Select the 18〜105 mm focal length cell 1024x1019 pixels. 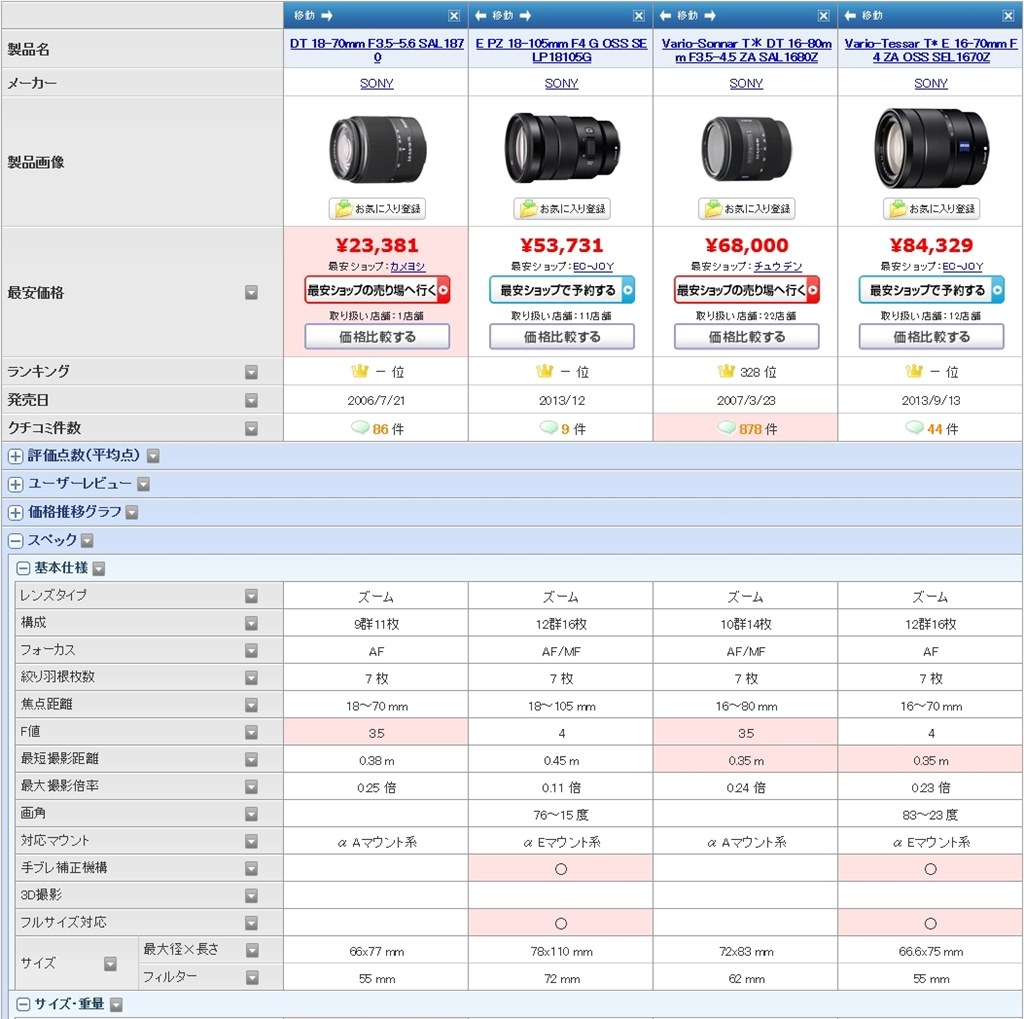[x=562, y=706]
